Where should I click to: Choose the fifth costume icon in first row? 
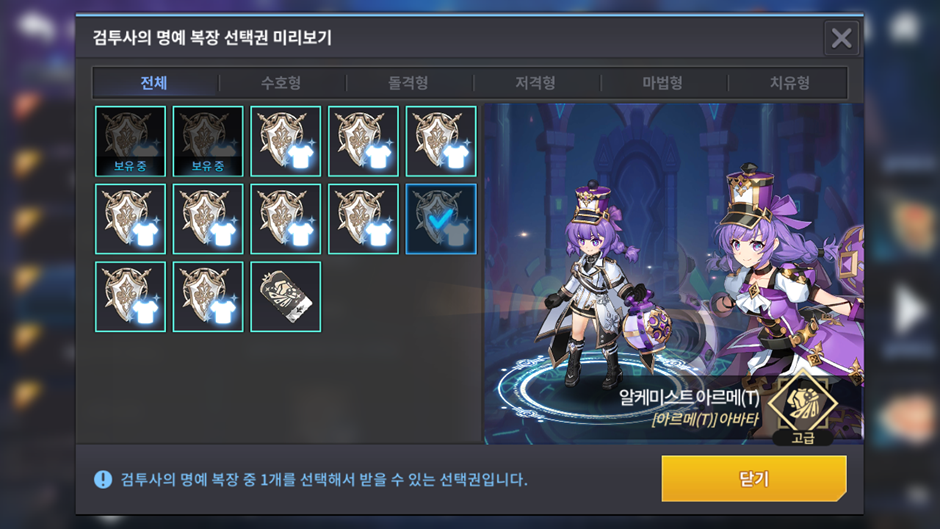pos(441,142)
